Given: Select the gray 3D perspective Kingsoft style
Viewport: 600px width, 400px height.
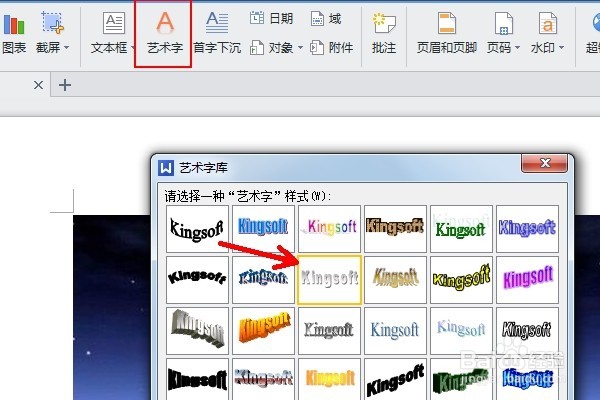Looking at the screenshot, I should 197,331.
